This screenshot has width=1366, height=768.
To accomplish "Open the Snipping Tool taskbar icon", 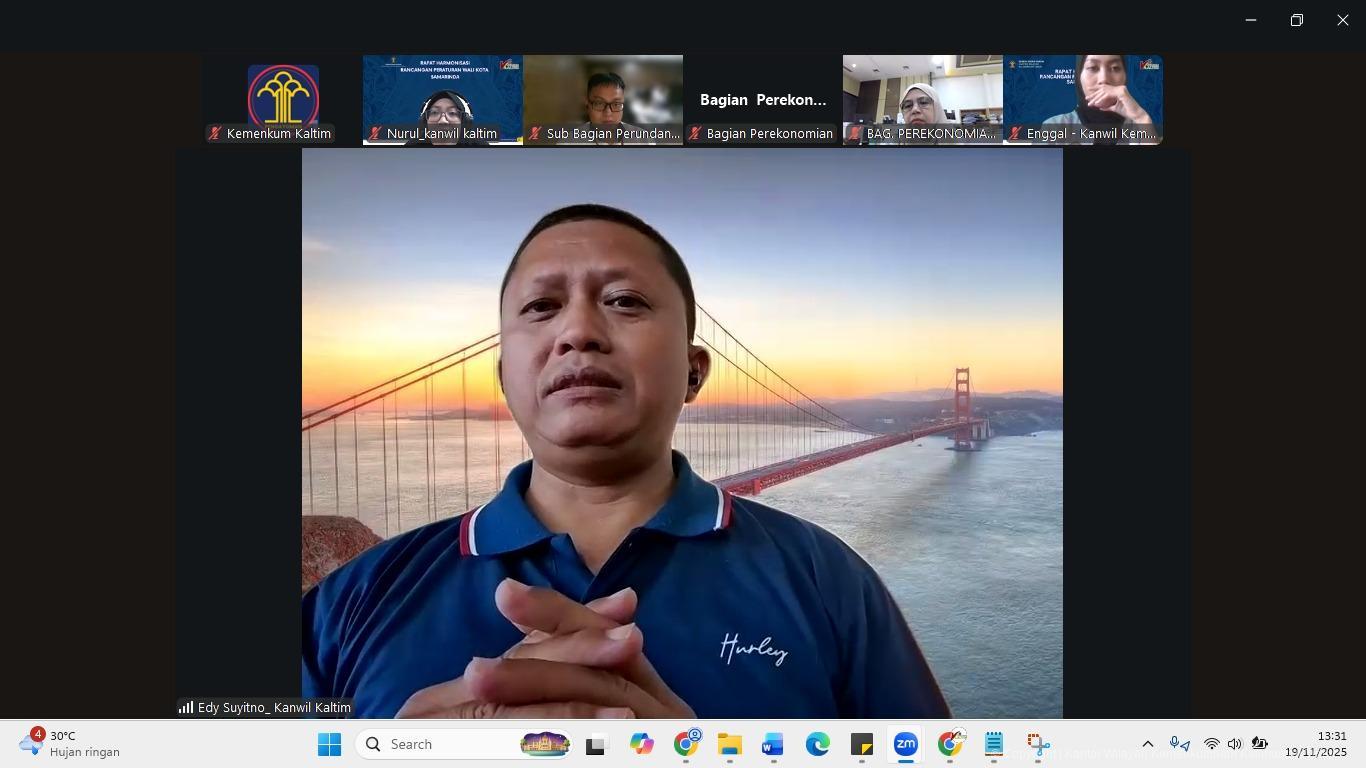I will (x=1037, y=744).
